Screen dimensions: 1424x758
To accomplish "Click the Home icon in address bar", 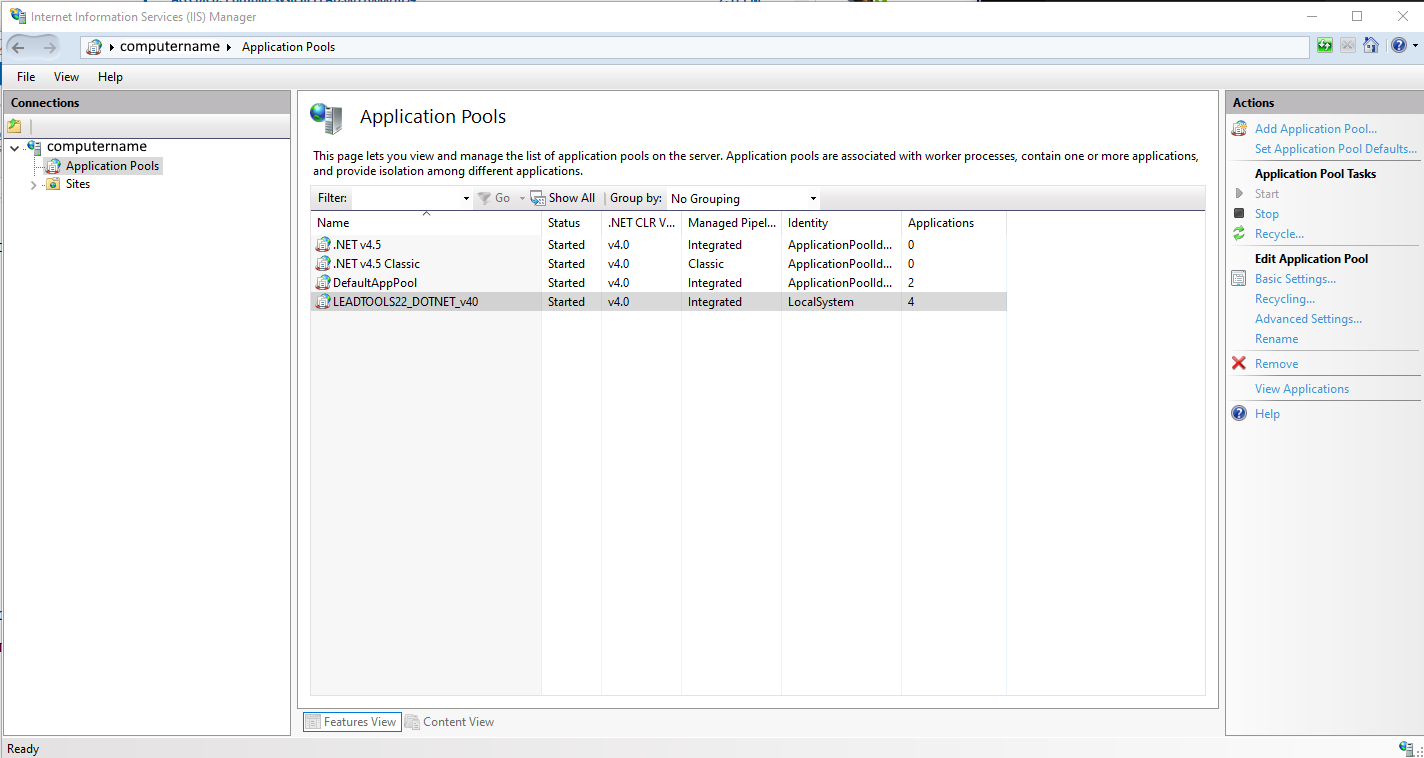I will click(1371, 46).
